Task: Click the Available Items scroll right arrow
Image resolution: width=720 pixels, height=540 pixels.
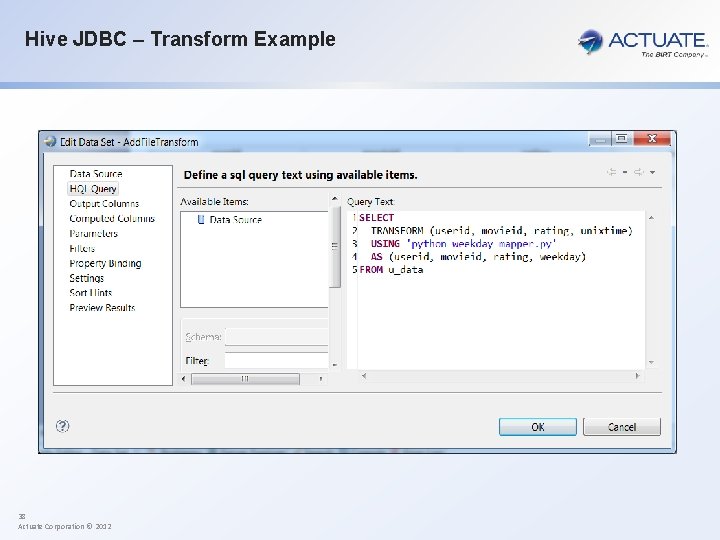Action: (x=321, y=379)
